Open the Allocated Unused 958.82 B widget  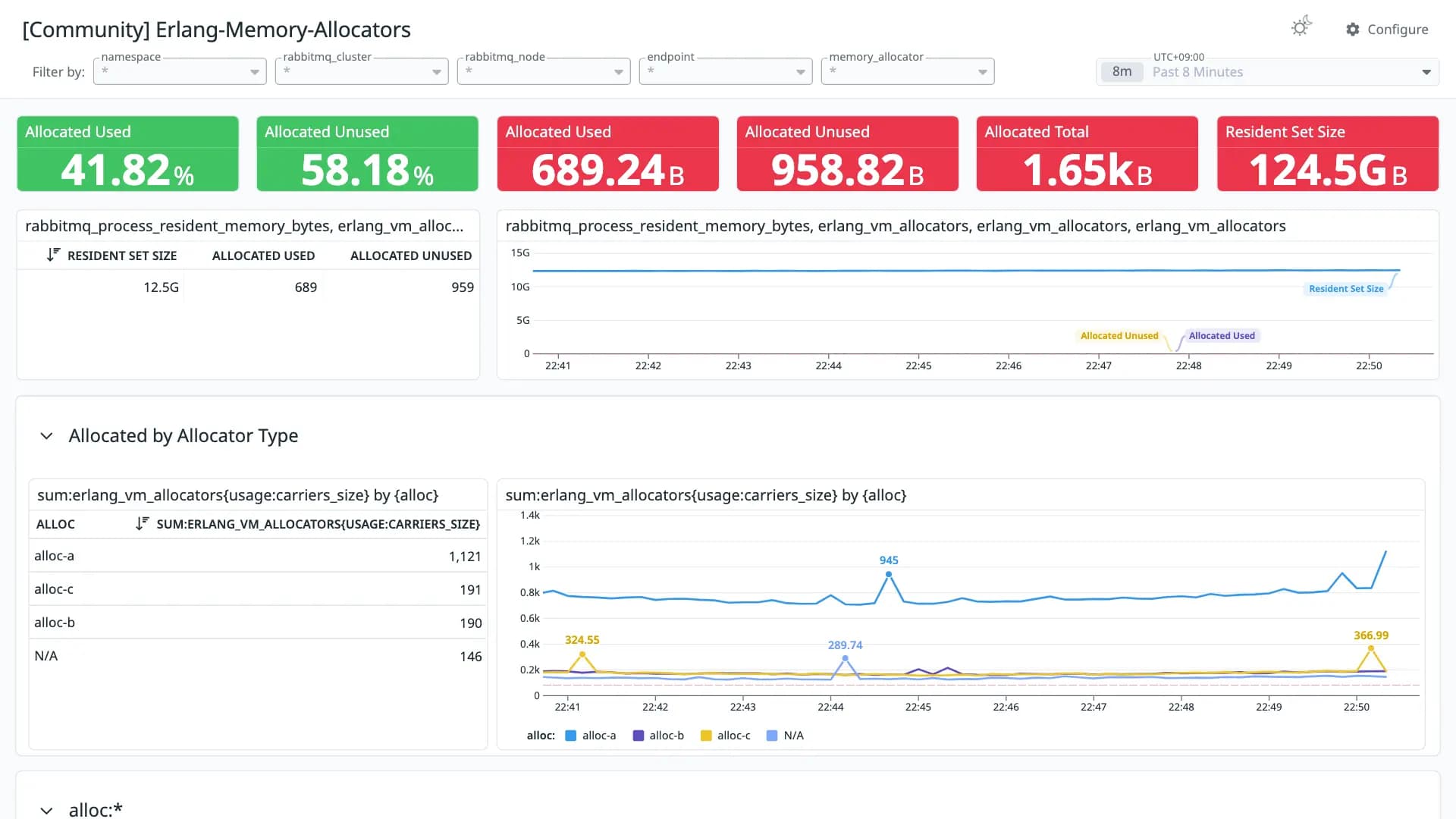click(x=847, y=153)
